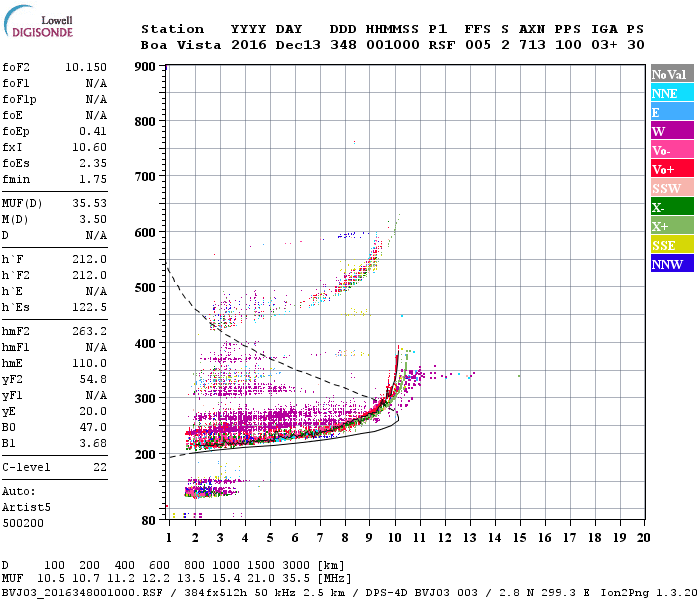Click the time 001000 in header
Screen dimensions: 700x600
393,45
